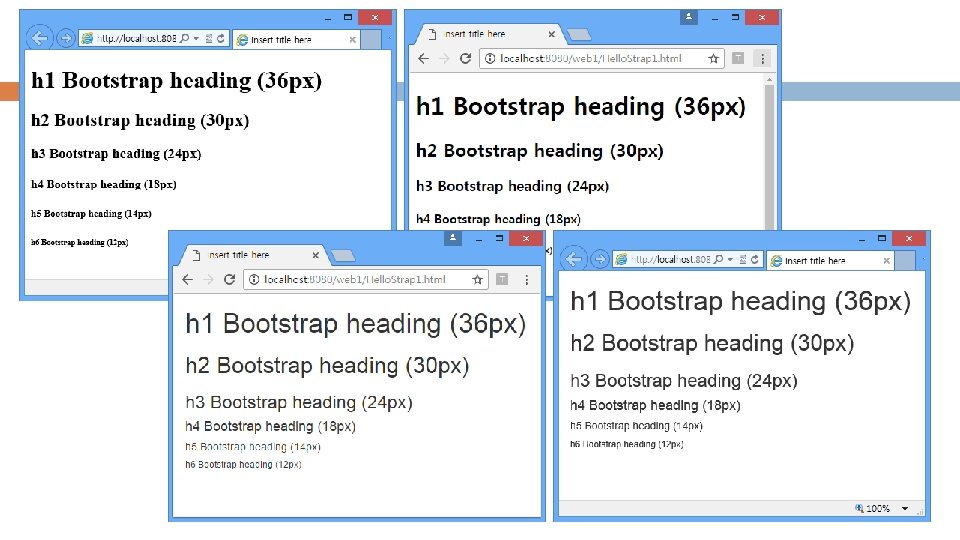The image size is (960, 540).
Task: Minimize the top-right Chrome window
Action: (x=714, y=18)
